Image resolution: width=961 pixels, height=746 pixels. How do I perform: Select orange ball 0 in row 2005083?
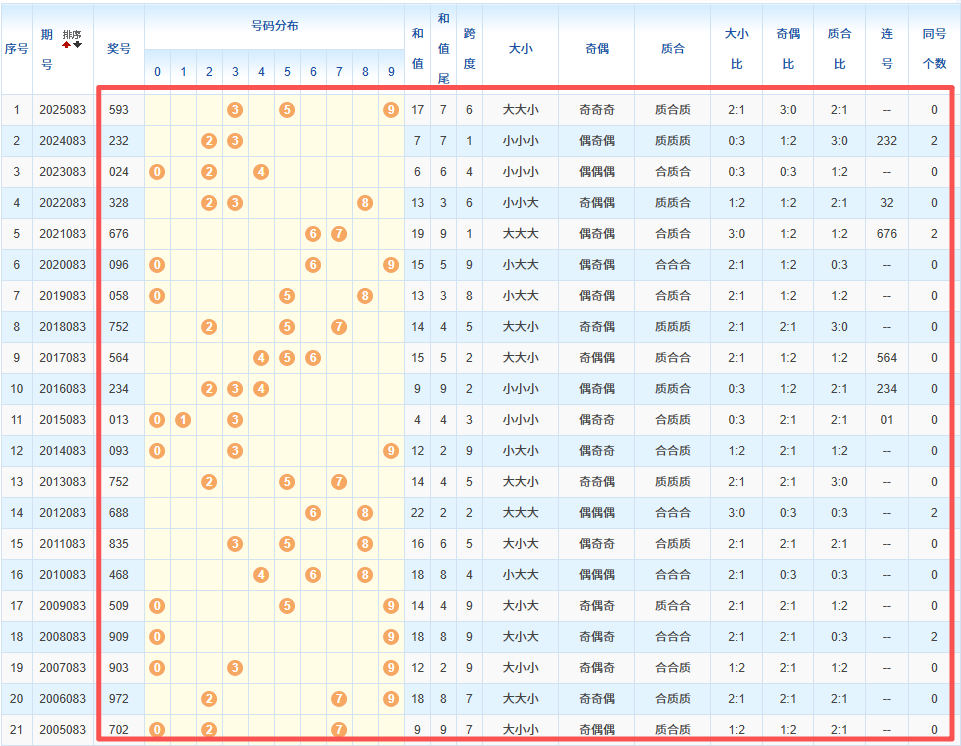(157, 729)
